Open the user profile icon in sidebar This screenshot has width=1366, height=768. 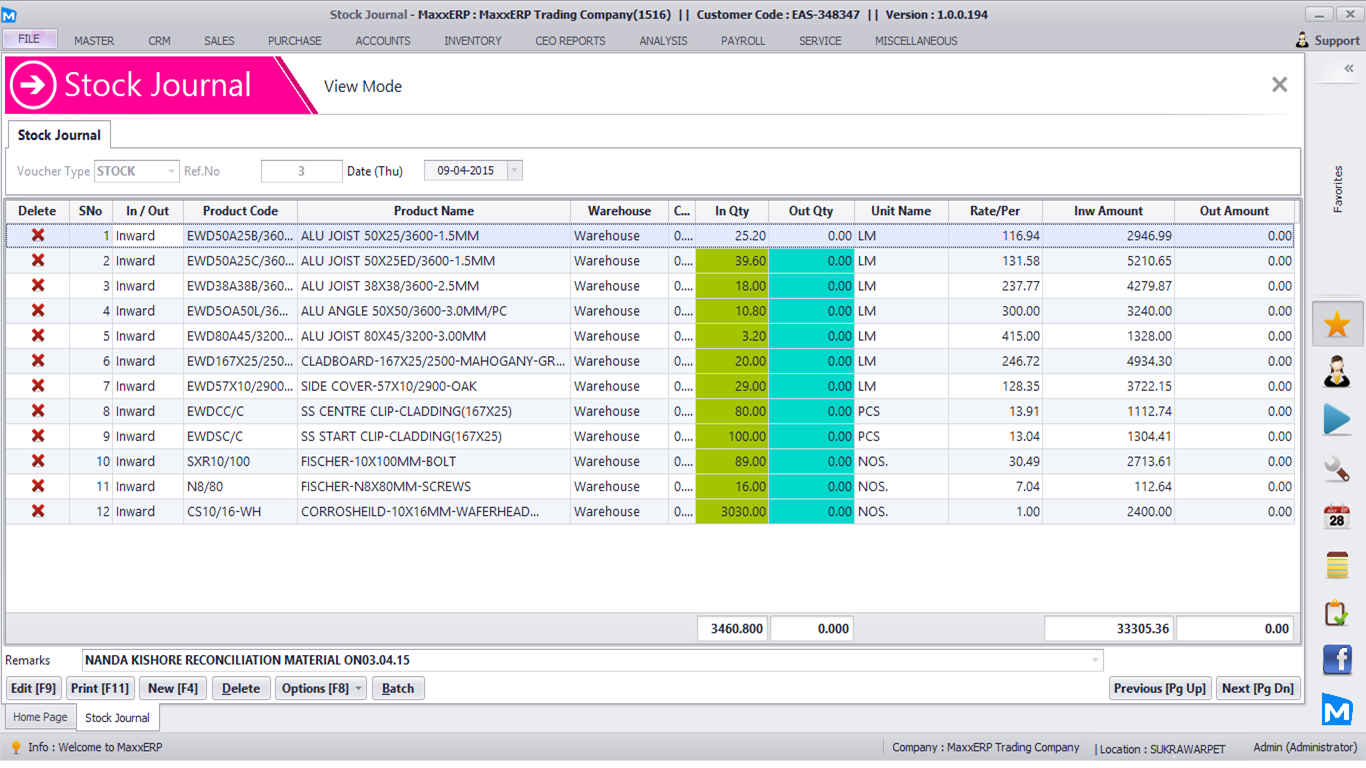1337,371
